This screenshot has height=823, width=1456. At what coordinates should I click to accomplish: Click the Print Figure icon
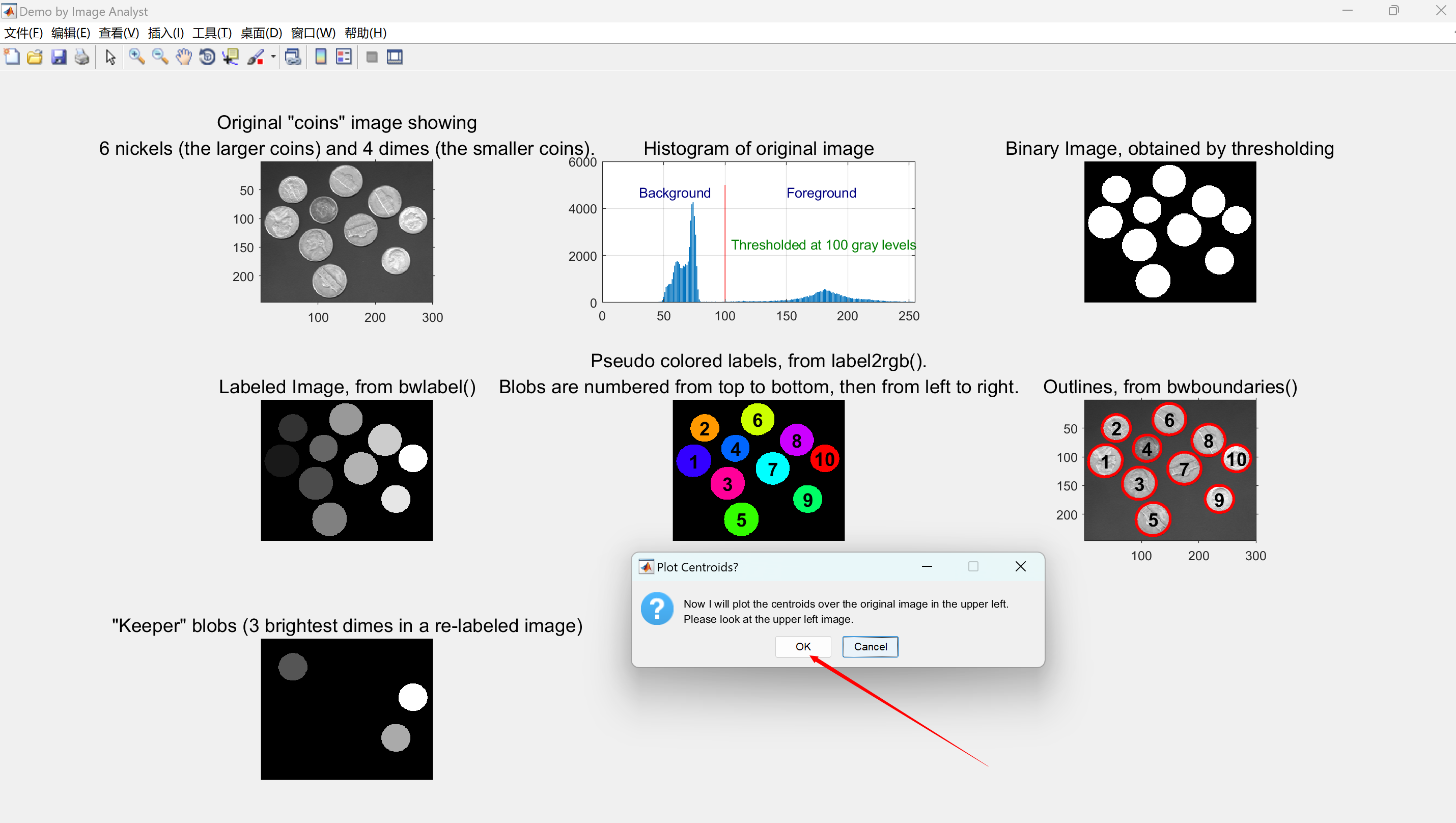[x=82, y=57]
